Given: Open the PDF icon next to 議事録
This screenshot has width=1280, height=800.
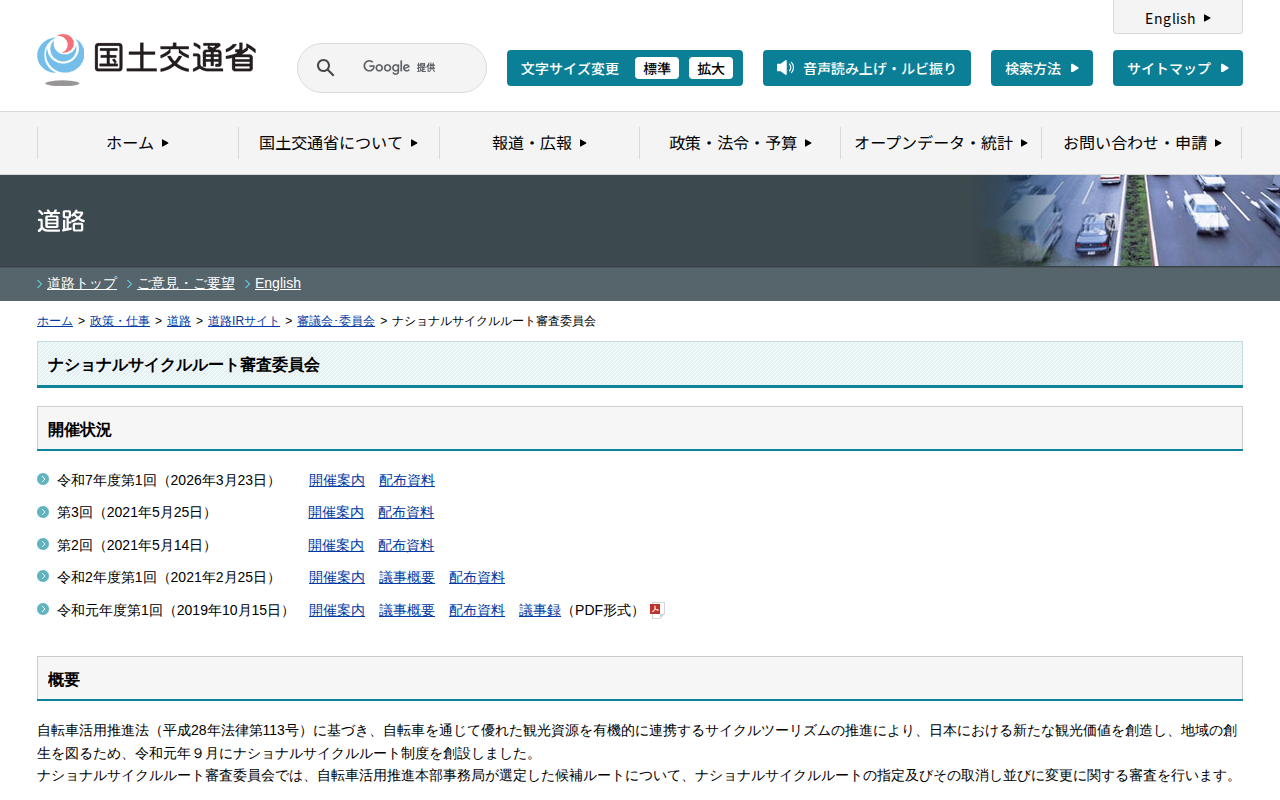Looking at the screenshot, I should [x=657, y=611].
